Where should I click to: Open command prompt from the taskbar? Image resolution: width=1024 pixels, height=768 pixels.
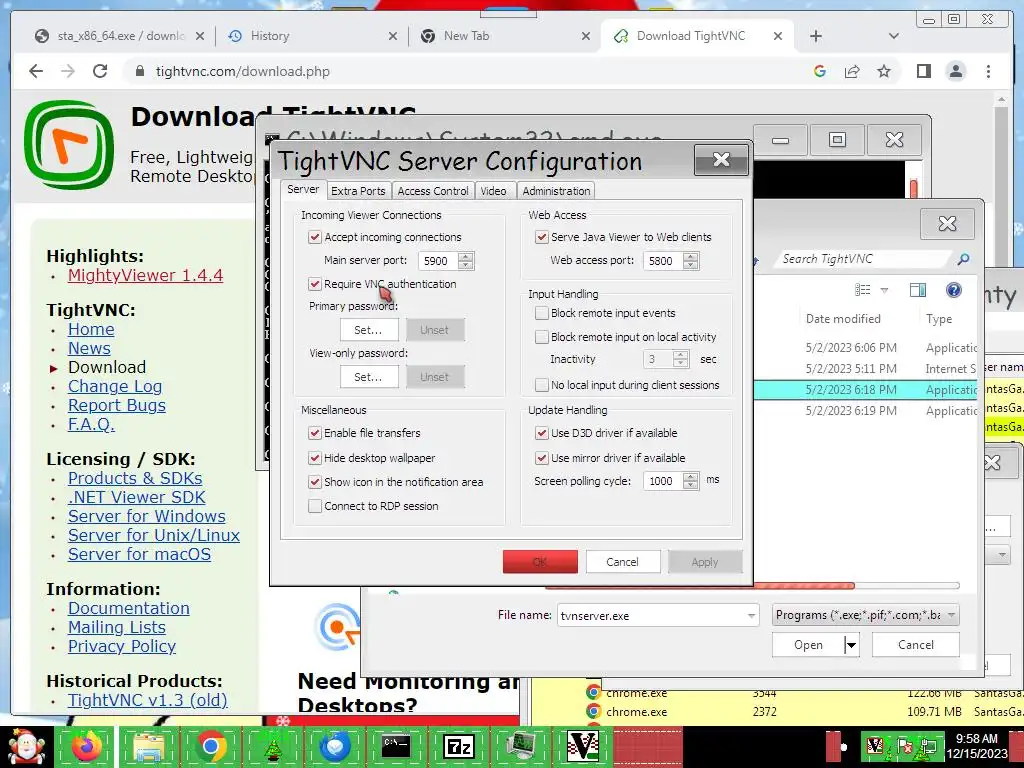[x=396, y=746]
